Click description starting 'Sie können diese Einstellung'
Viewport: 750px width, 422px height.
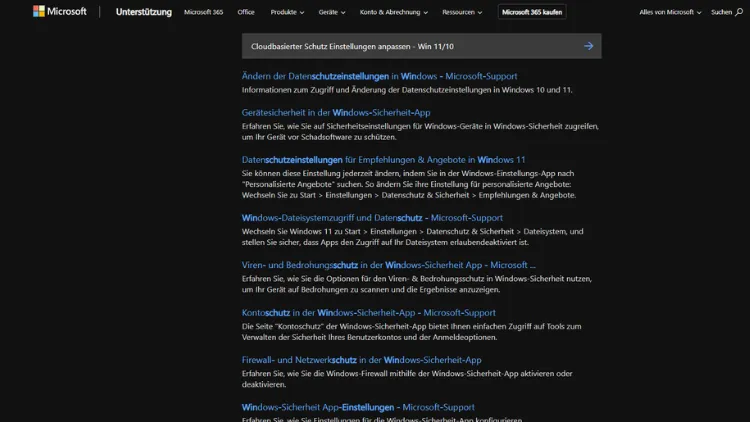pyautogui.click(x=409, y=184)
